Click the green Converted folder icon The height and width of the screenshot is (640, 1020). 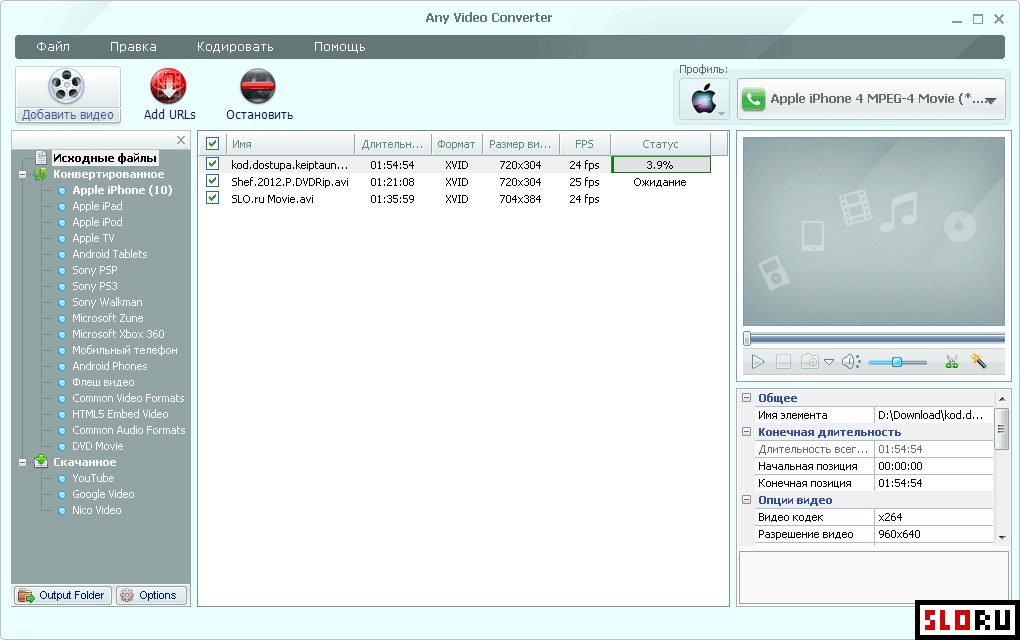tap(41, 174)
